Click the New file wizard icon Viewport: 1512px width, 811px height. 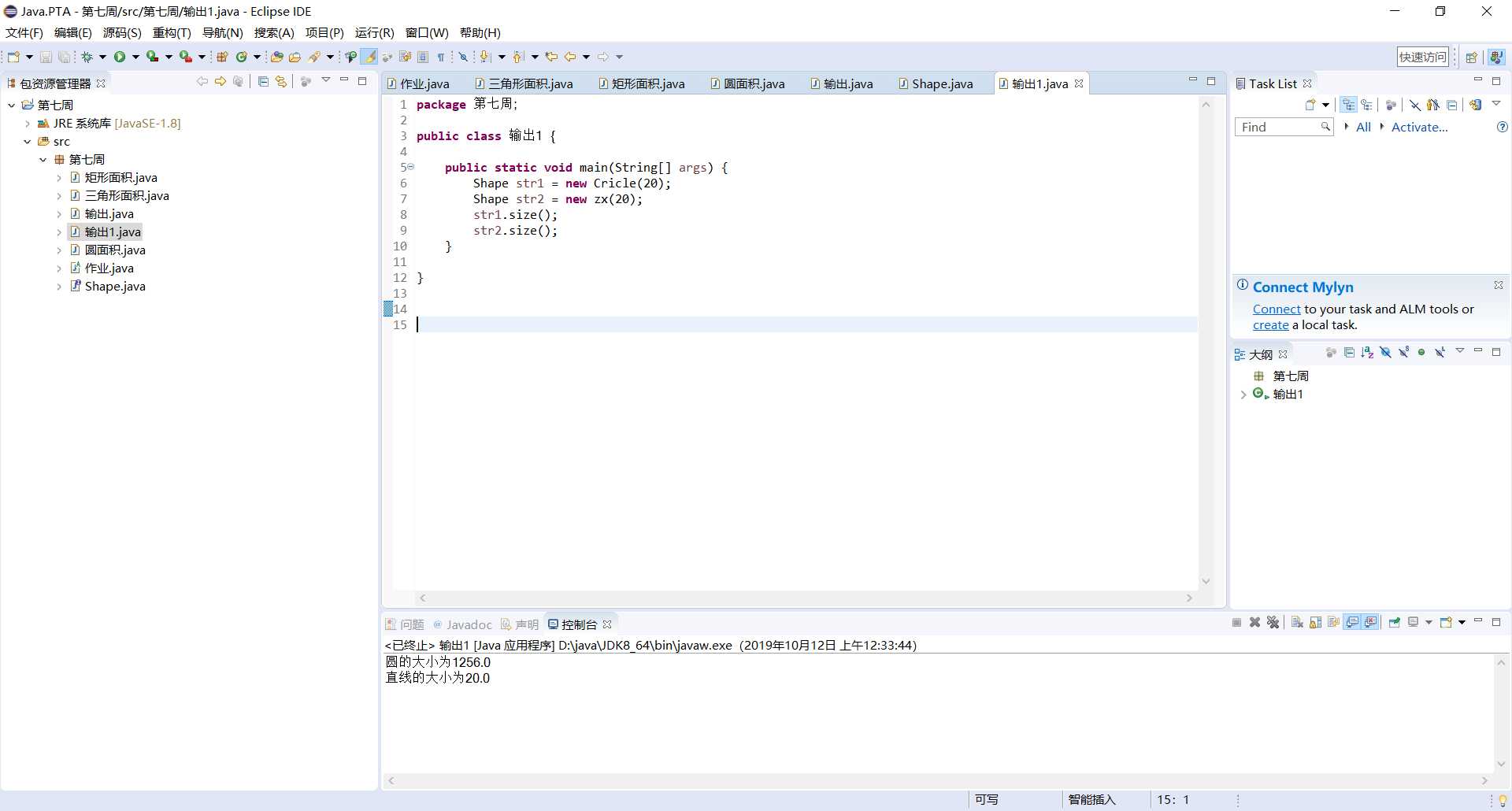pyautogui.click(x=13, y=57)
